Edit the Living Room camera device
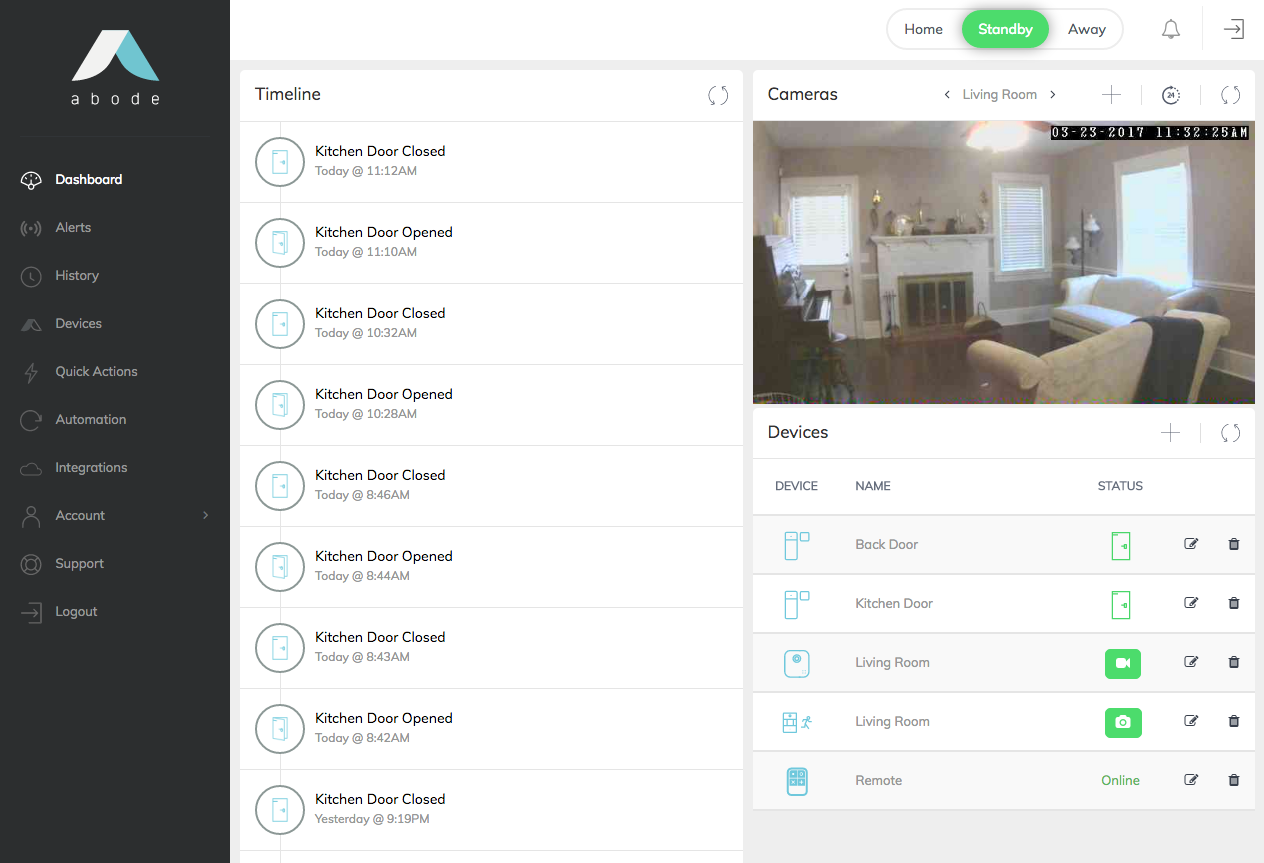Screen dimensions: 1264x863 tap(1191, 662)
